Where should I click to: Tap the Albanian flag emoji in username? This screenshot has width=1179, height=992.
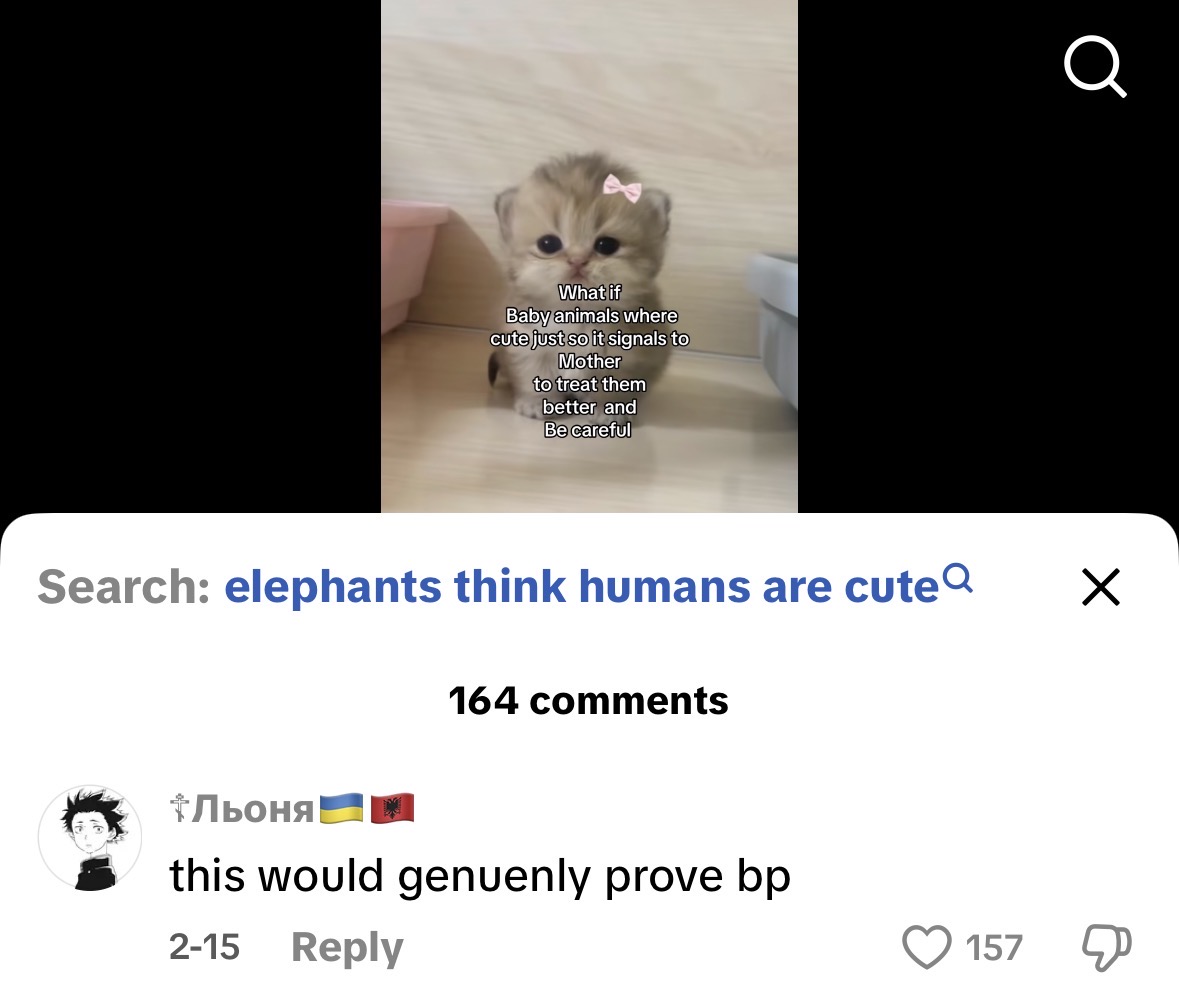392,808
